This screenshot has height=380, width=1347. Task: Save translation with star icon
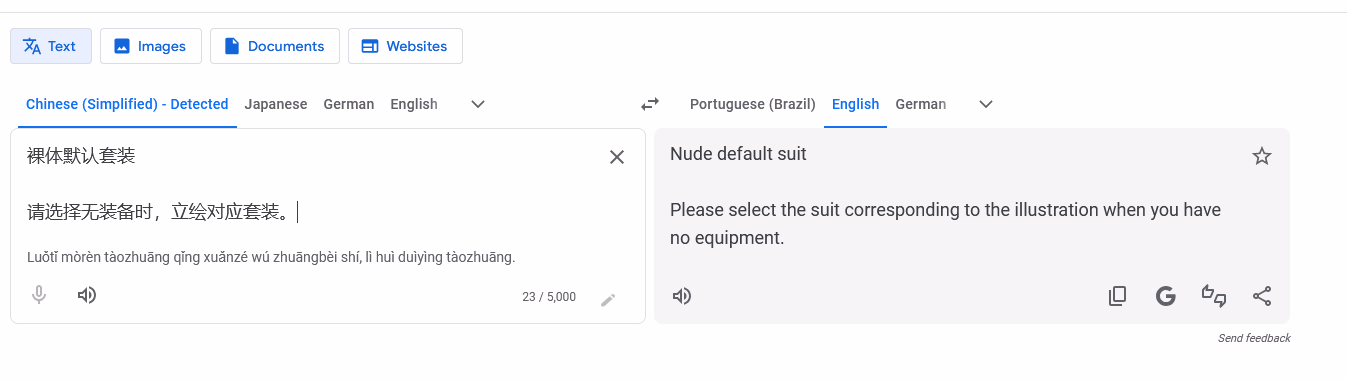click(x=1262, y=156)
